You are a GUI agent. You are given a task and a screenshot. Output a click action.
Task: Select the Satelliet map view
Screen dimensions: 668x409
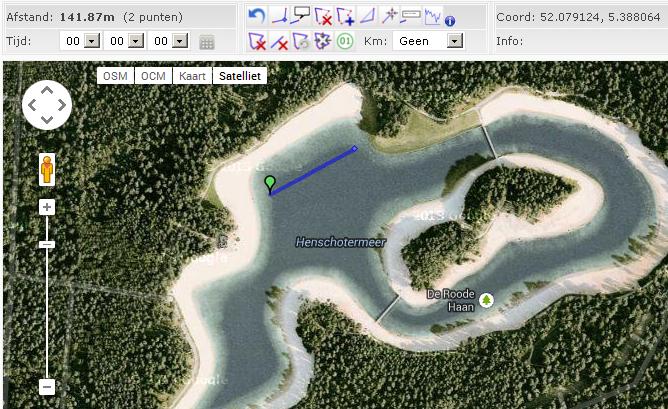tap(240, 76)
